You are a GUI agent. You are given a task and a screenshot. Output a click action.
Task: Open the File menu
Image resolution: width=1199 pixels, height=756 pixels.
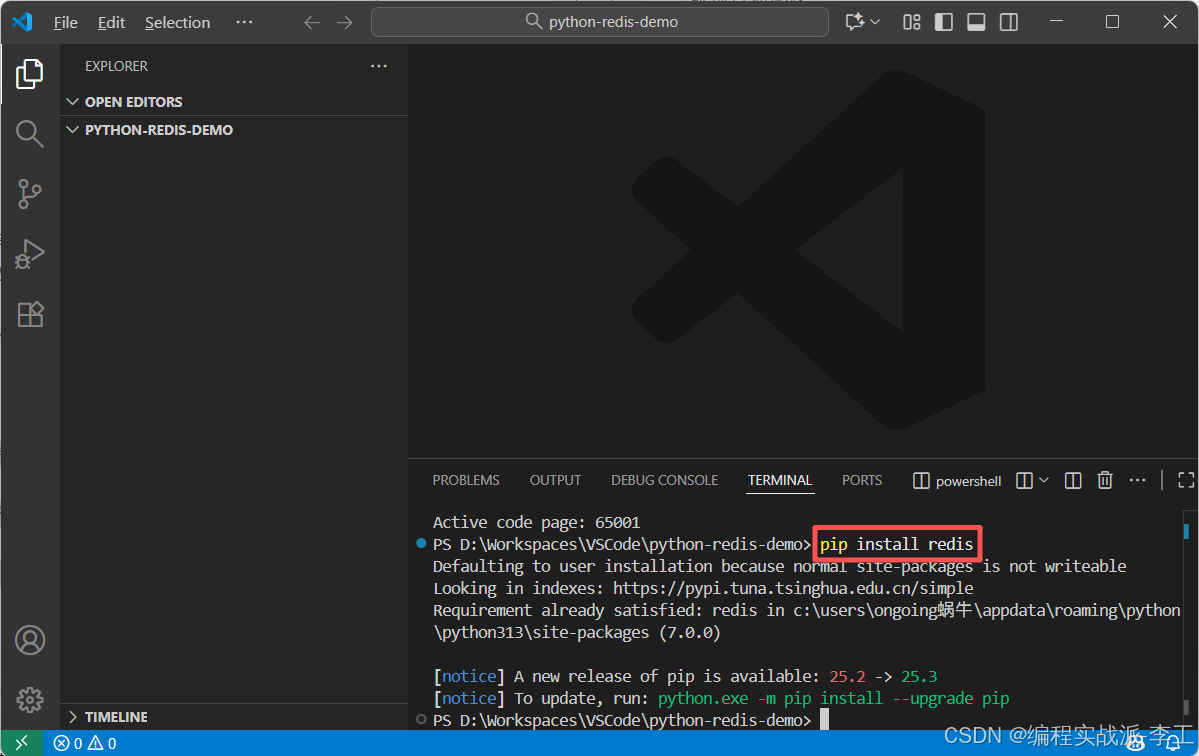click(x=66, y=23)
